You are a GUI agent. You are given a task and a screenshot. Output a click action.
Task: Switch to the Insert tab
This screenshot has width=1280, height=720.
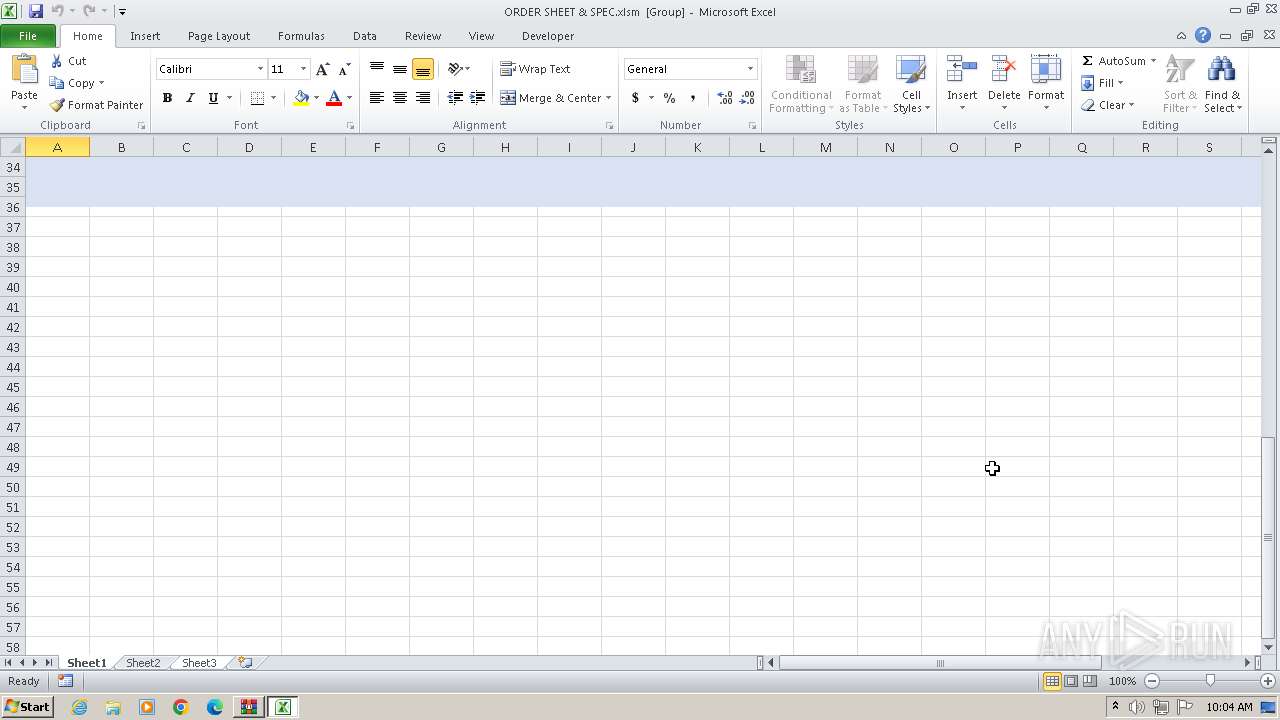click(145, 36)
